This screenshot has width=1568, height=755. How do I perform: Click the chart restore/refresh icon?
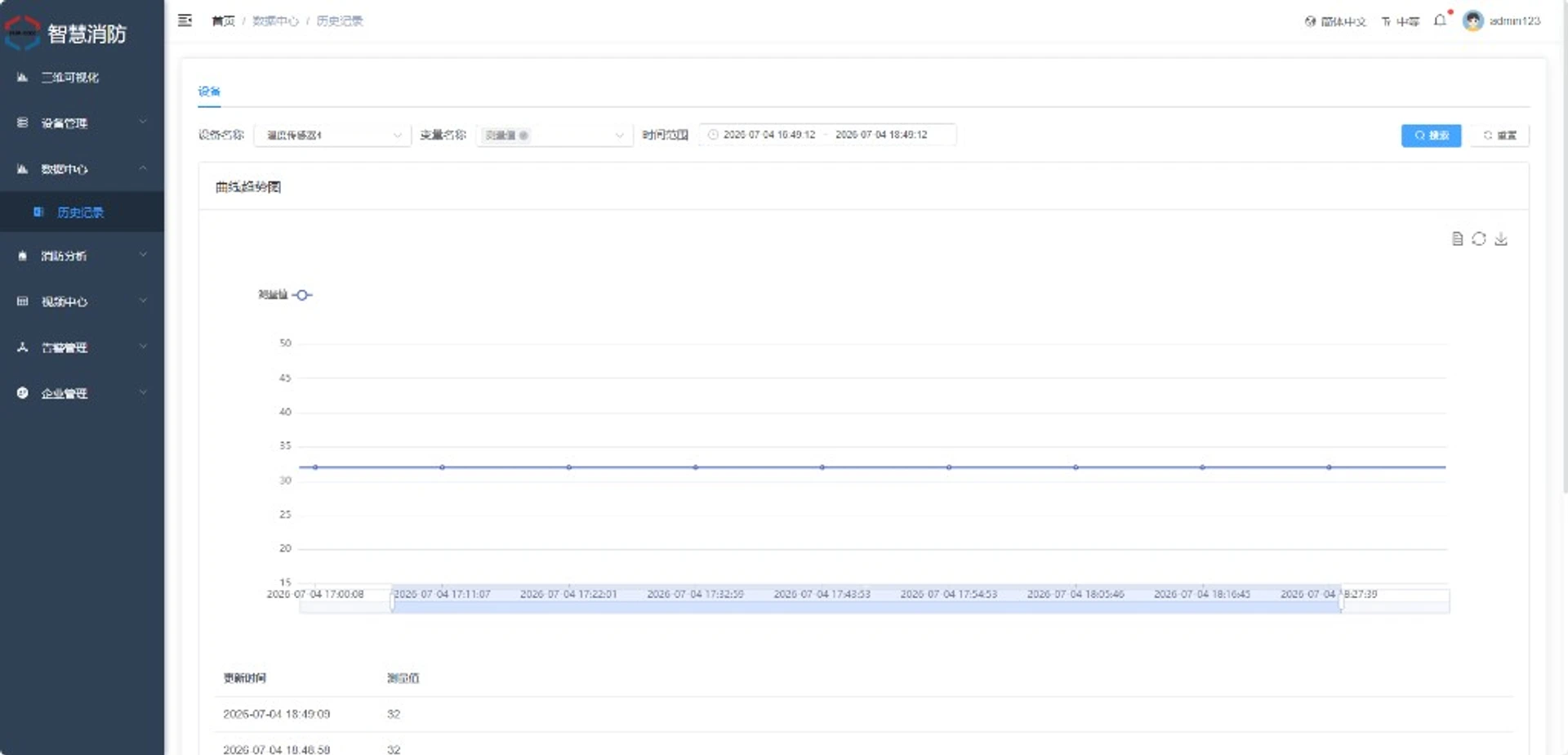point(1479,239)
